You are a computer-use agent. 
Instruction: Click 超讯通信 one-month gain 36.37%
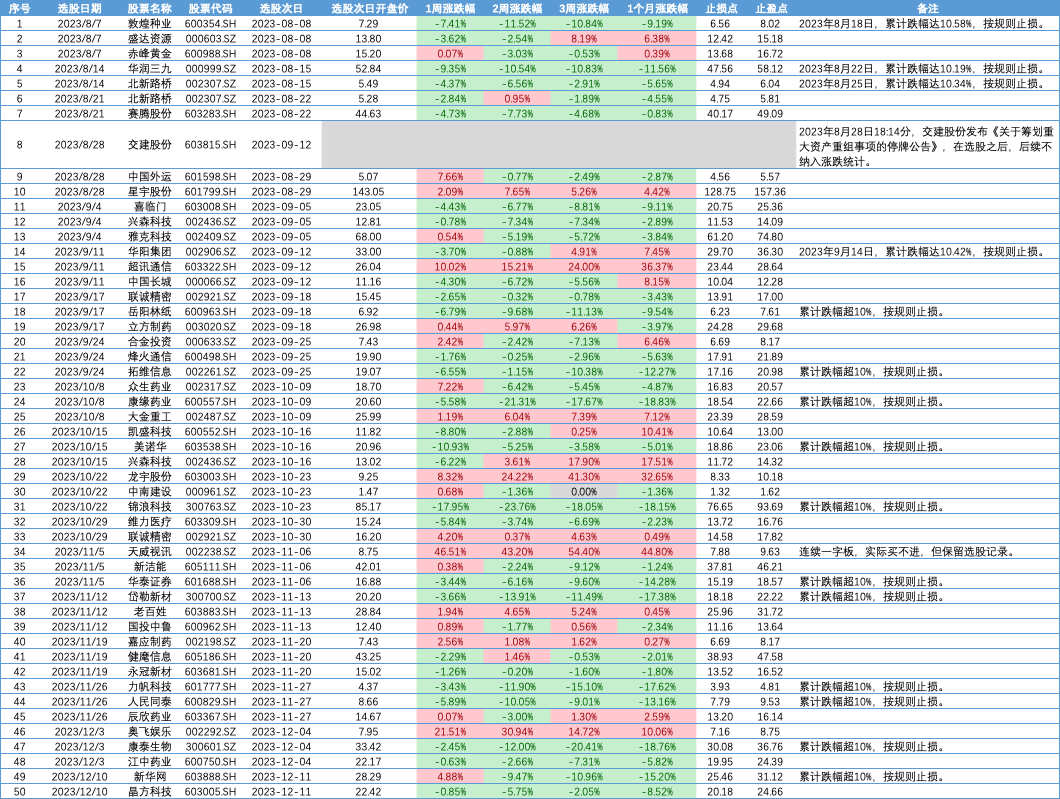[x=657, y=266]
